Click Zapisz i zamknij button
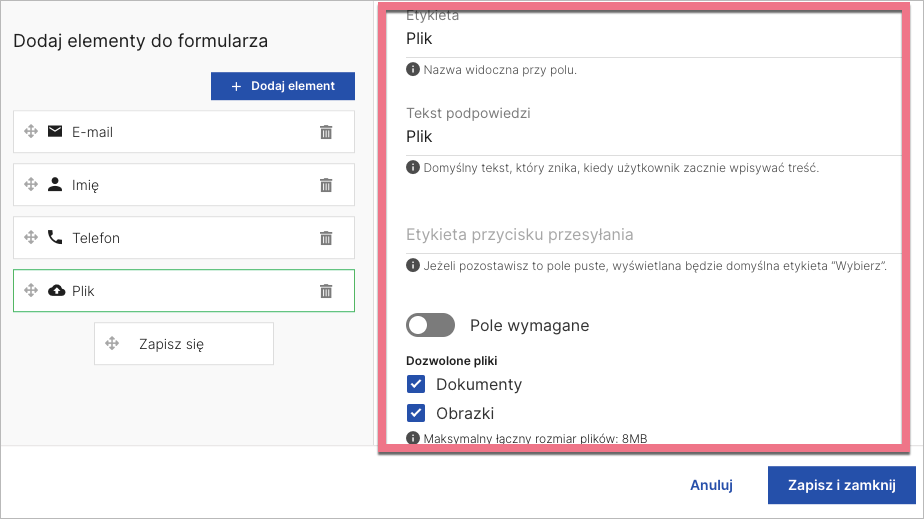 841,485
